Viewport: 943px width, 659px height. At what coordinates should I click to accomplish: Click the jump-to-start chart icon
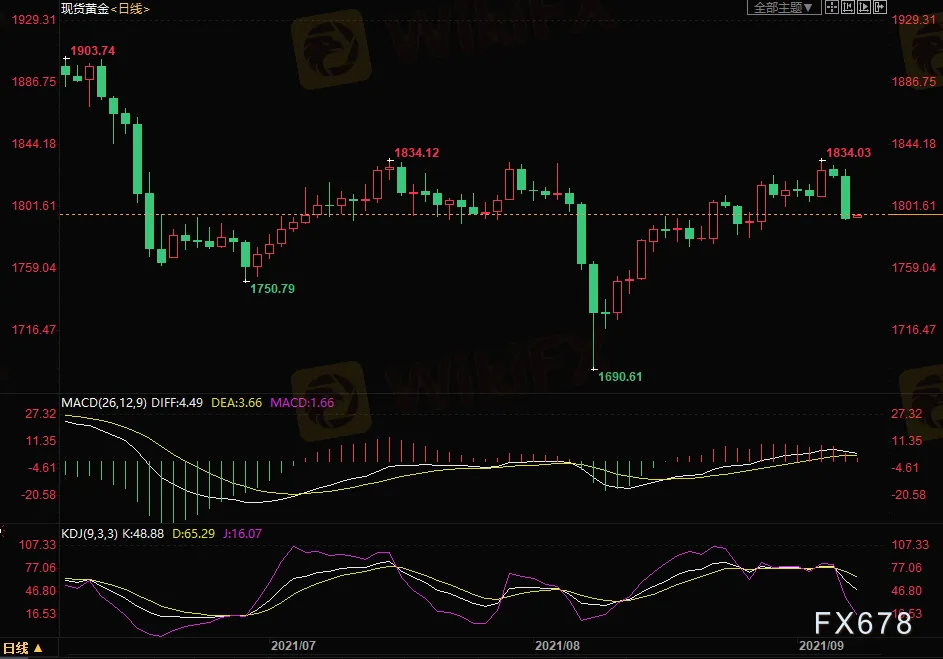point(848,7)
